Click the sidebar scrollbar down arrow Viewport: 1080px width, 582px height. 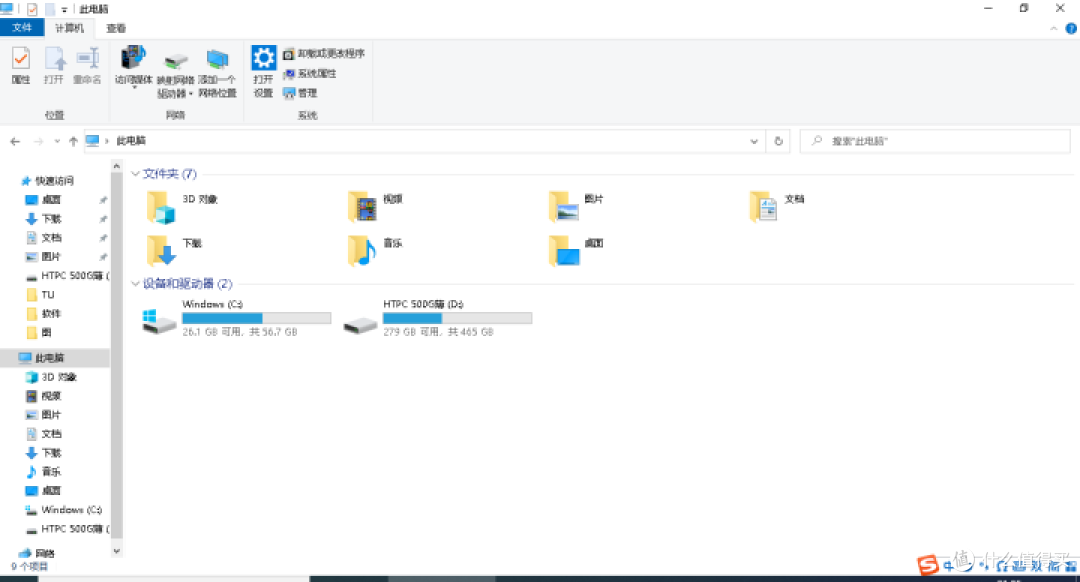[x=116, y=551]
